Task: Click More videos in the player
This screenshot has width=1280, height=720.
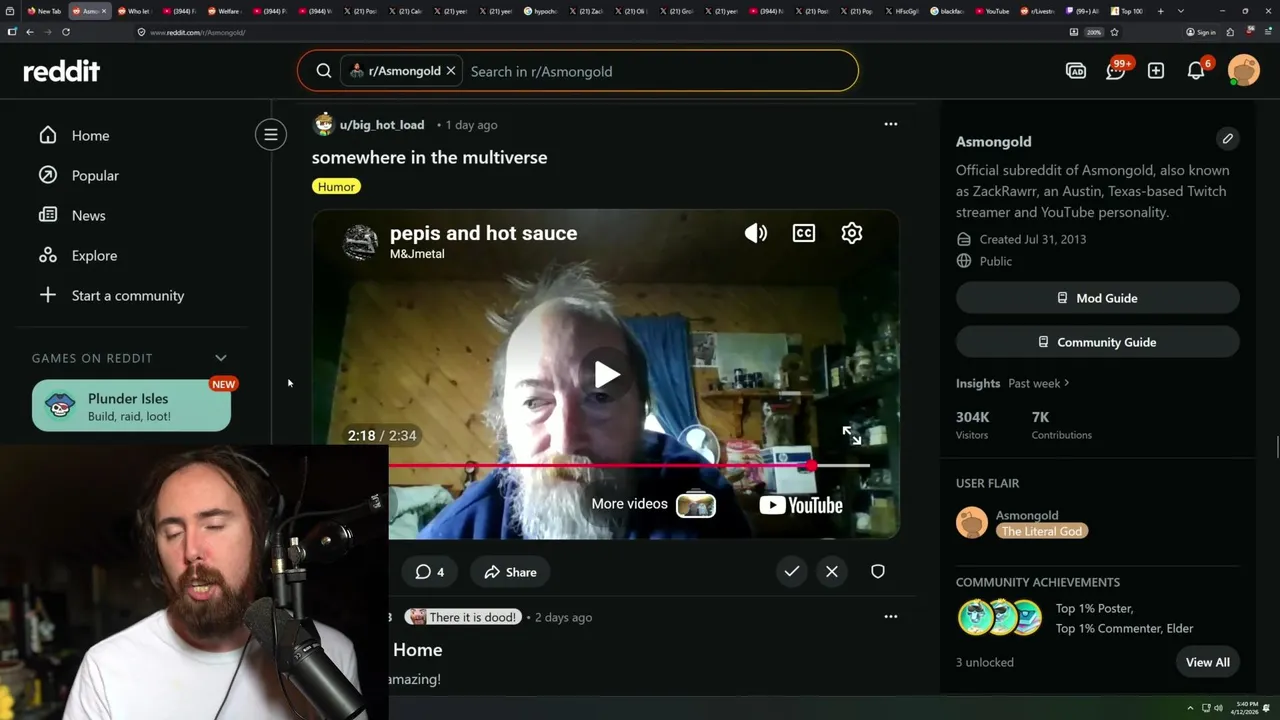Action: pos(653,504)
